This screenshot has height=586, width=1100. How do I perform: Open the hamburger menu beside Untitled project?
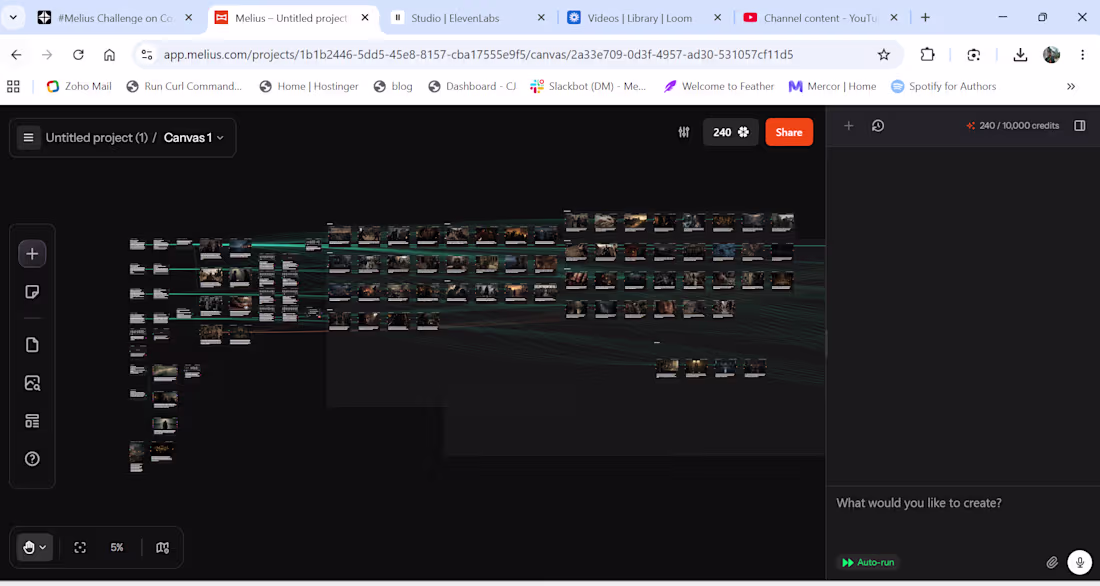pyautogui.click(x=28, y=138)
